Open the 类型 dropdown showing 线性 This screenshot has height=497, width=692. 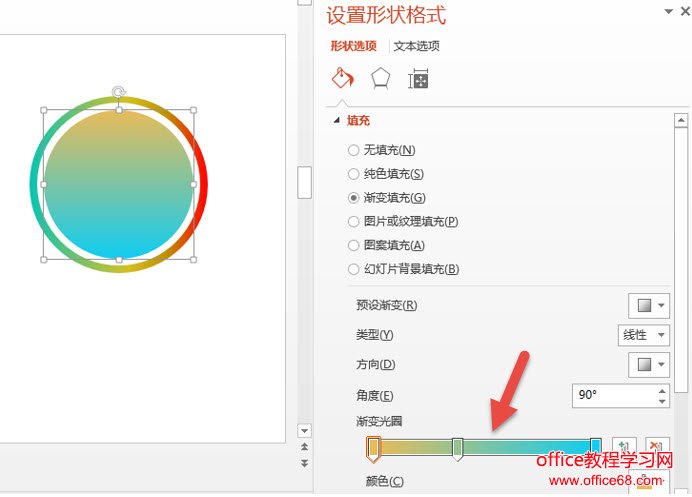643,335
